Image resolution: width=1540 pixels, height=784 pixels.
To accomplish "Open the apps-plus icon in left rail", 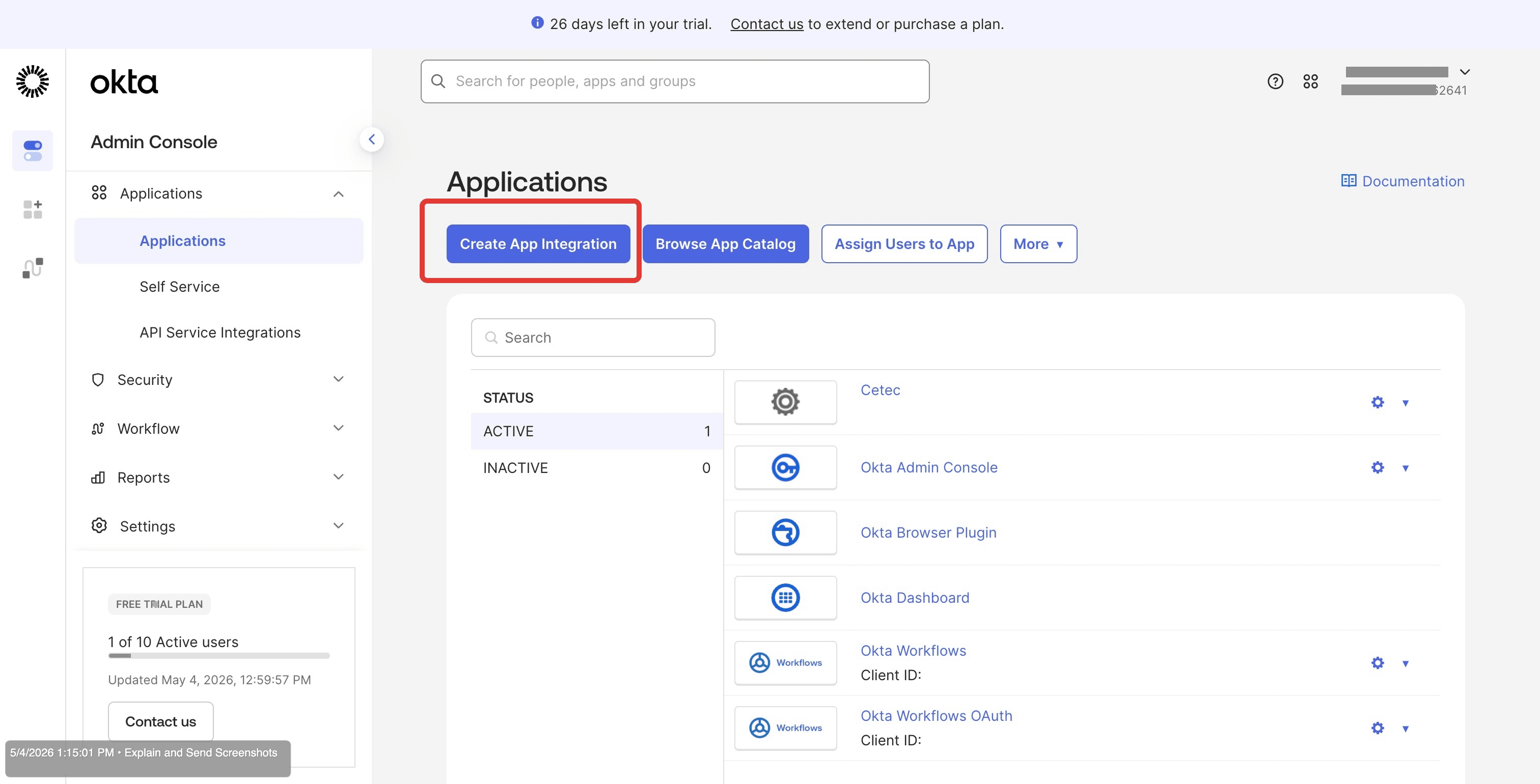I will [32, 209].
